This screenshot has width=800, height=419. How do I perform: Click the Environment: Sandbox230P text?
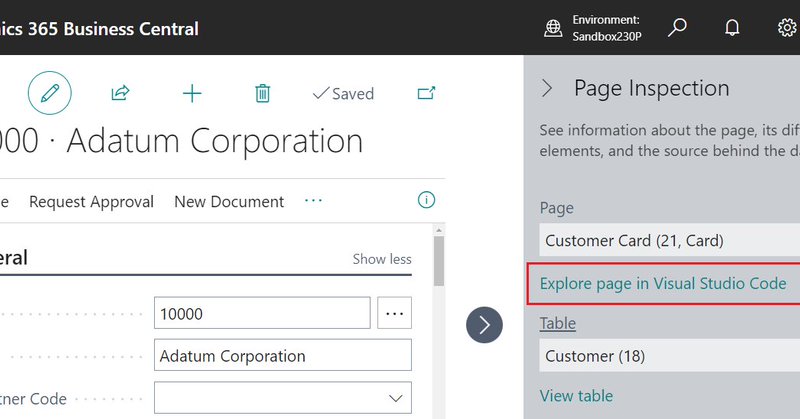pos(606,28)
